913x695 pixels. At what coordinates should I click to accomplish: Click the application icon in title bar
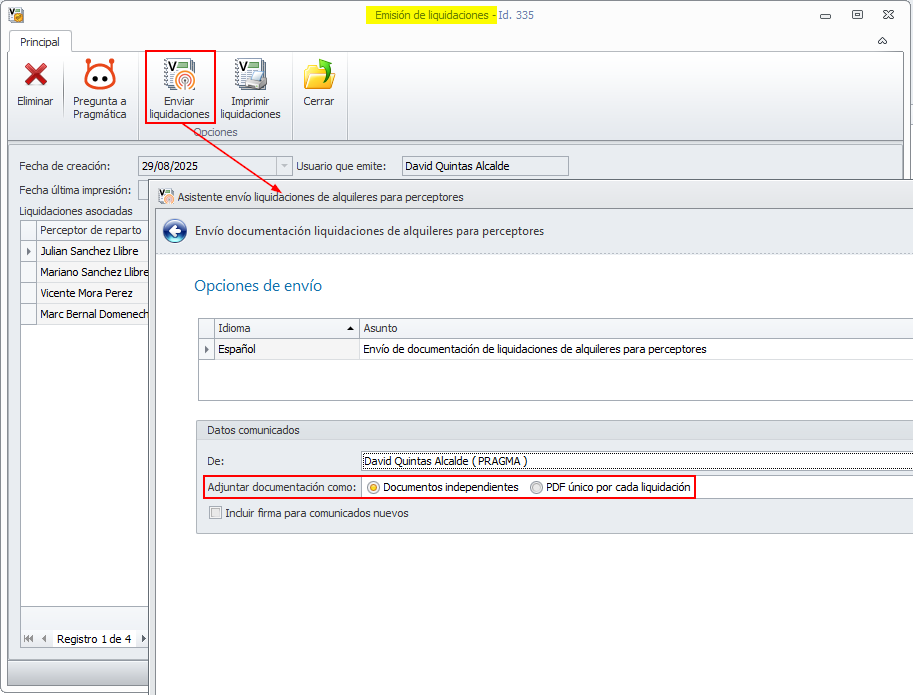(16, 15)
